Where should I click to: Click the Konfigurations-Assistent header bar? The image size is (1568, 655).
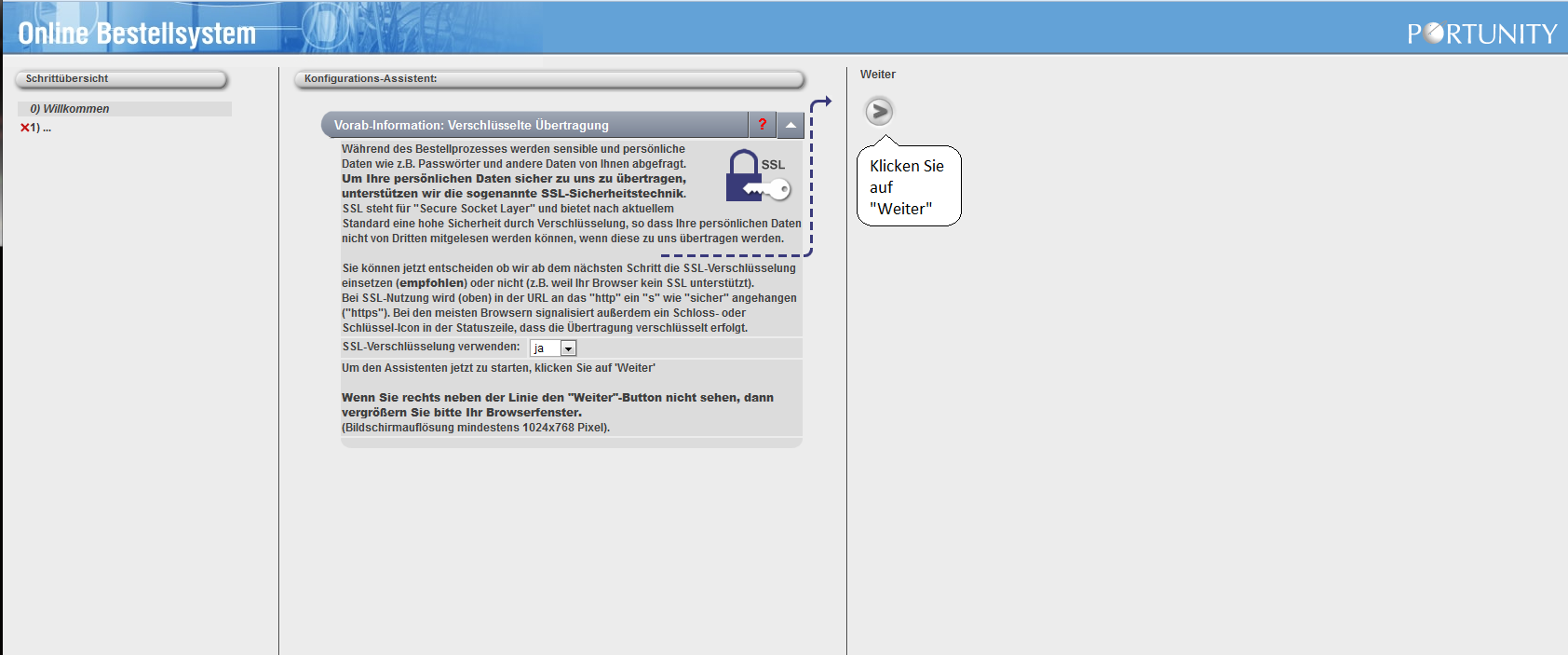point(549,79)
